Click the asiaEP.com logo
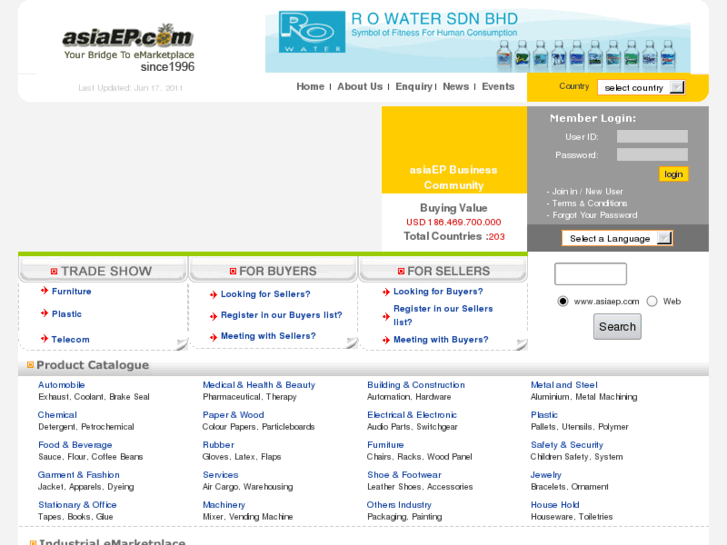Screen dimensions: 727x545 coord(128,48)
